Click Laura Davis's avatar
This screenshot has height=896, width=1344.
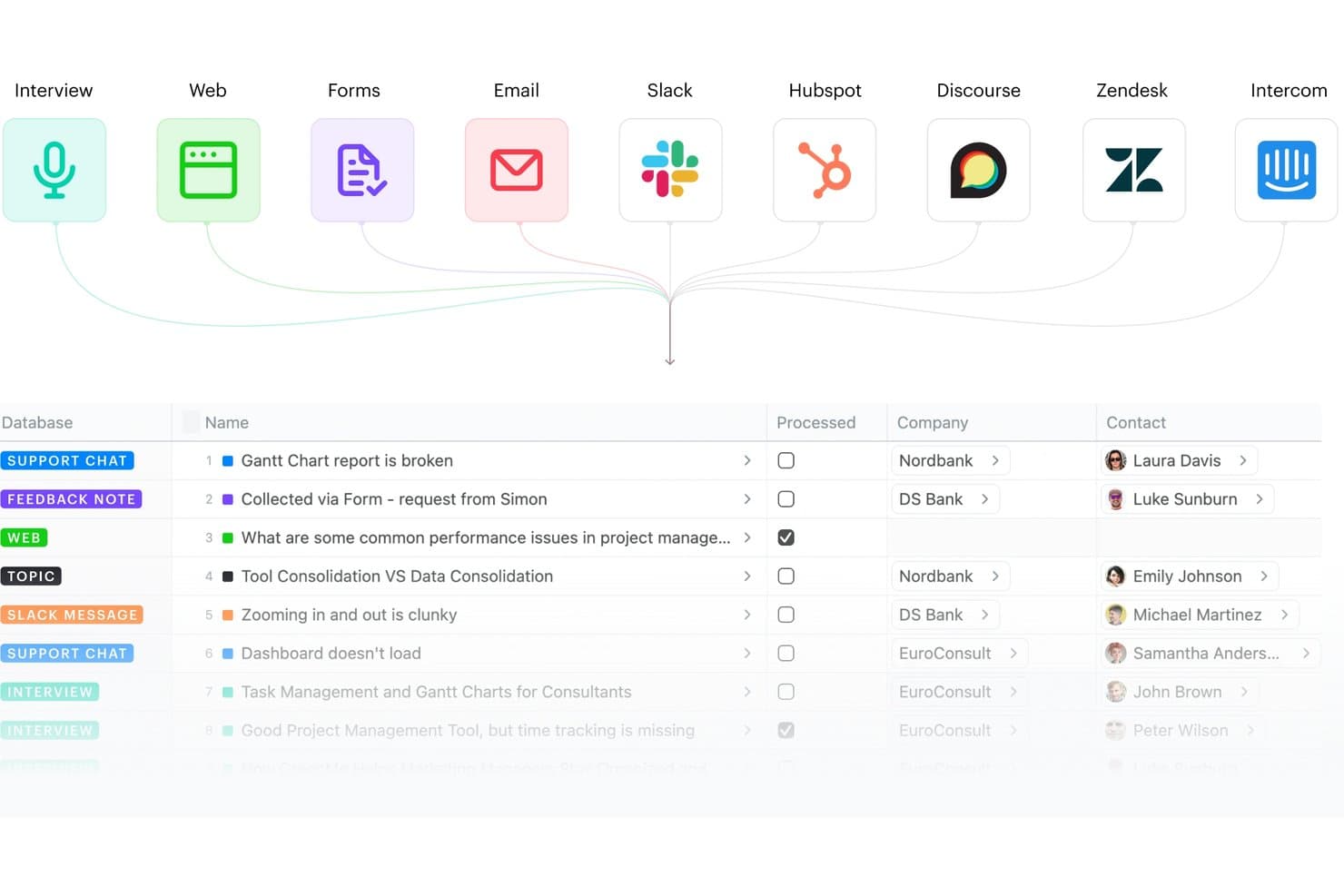pyautogui.click(x=1116, y=460)
